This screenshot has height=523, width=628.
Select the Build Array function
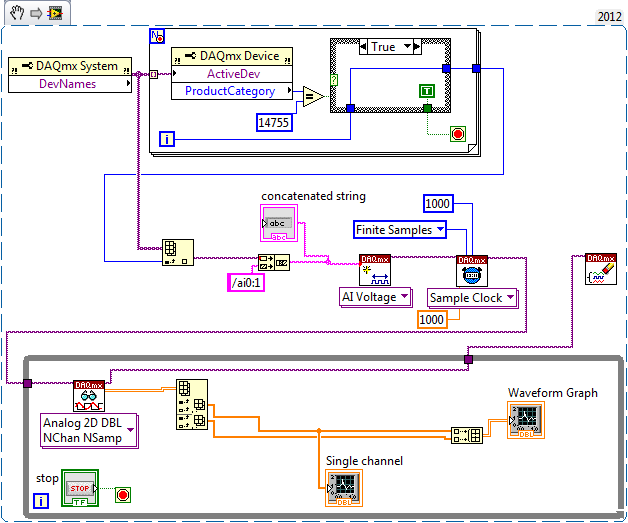pos(467,435)
